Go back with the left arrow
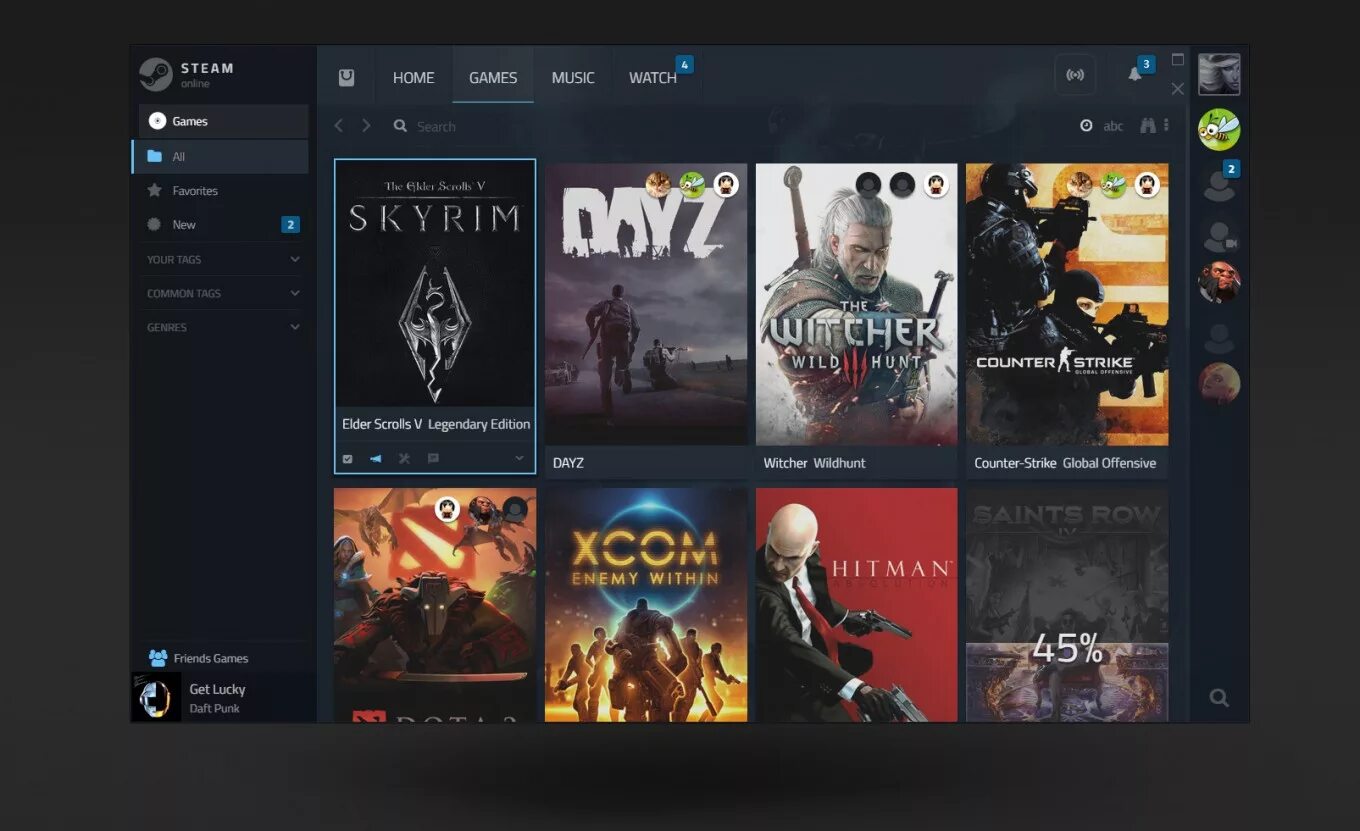Viewport: 1360px width, 831px height. pos(339,125)
